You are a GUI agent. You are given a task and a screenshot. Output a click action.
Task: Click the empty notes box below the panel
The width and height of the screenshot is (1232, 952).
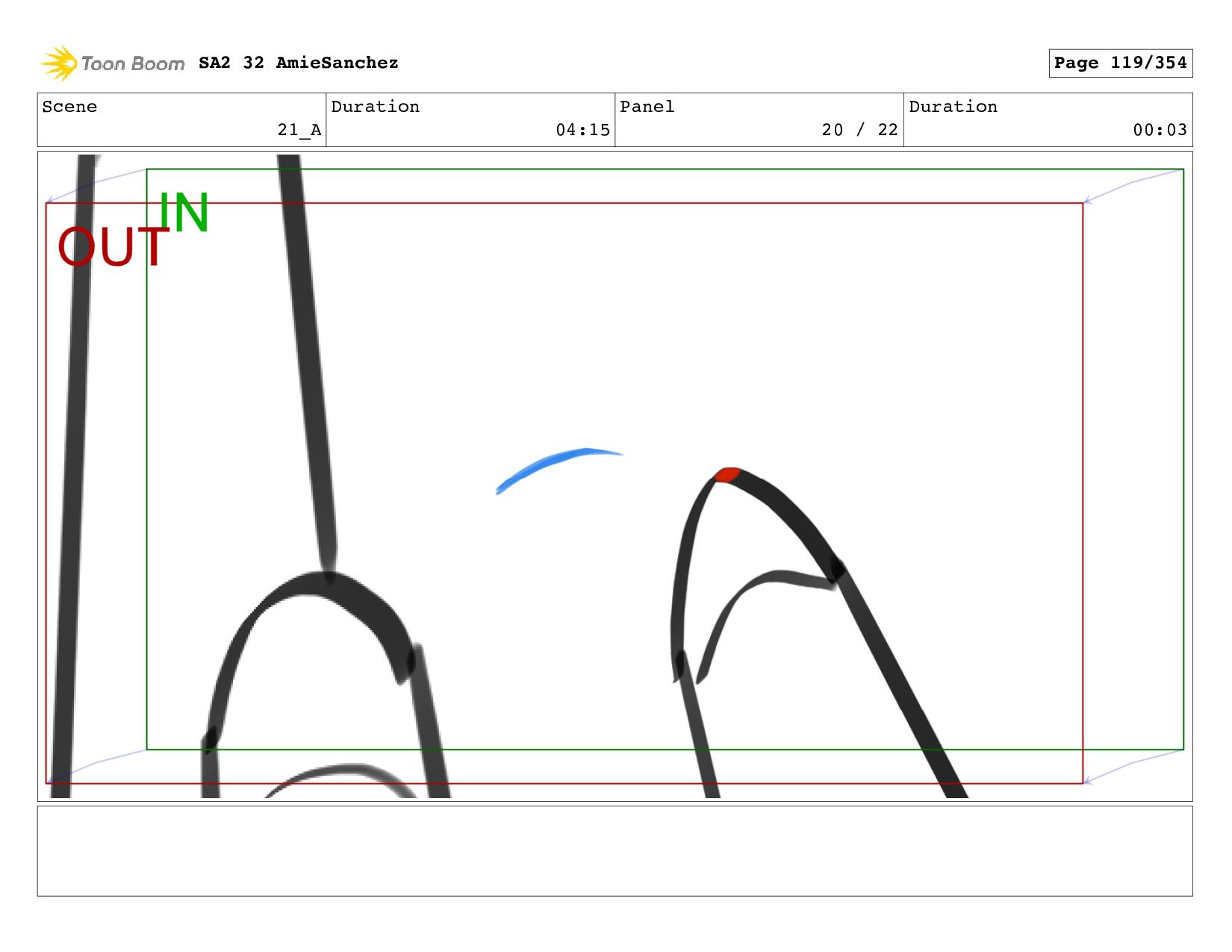point(615,850)
